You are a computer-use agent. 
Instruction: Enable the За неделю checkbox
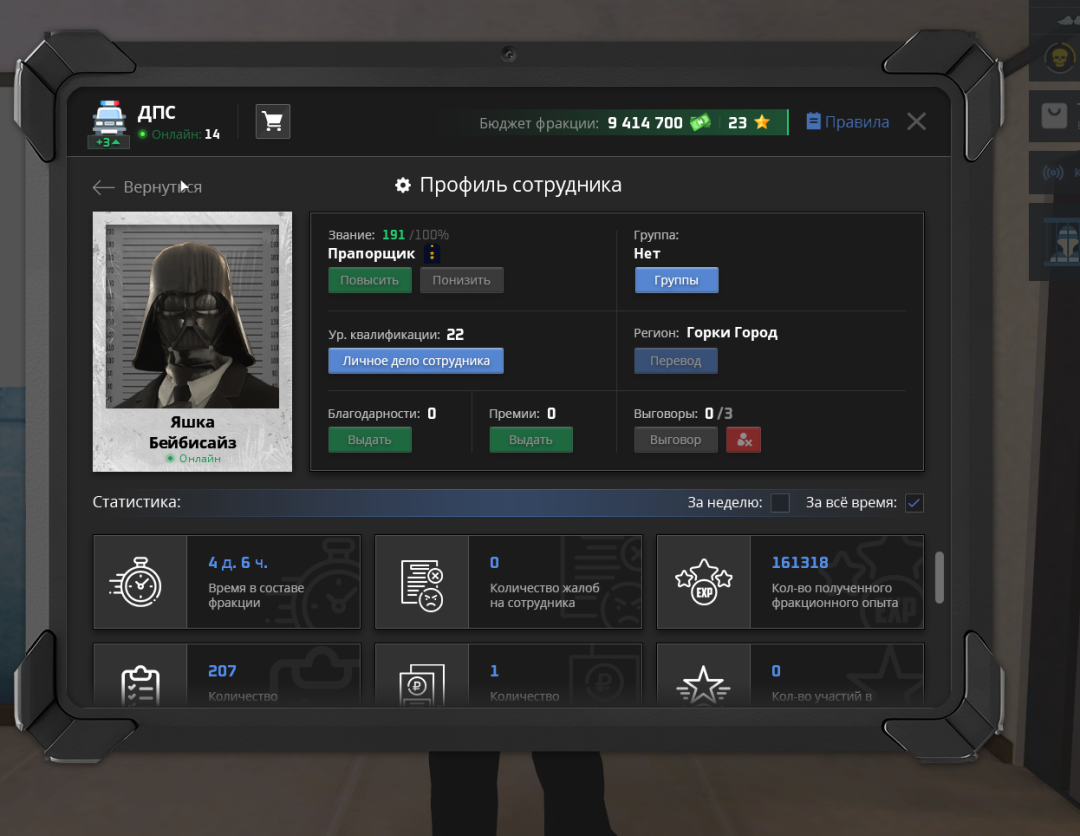780,503
